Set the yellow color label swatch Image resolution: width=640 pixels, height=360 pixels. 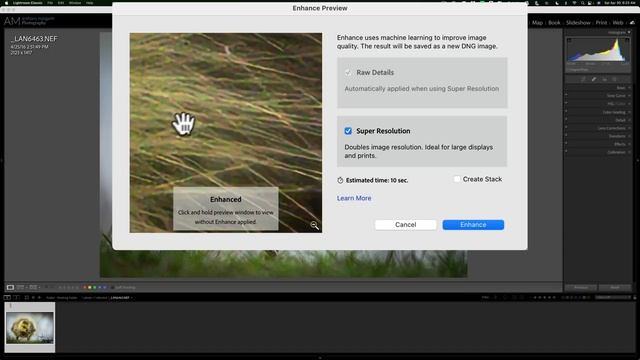point(90,287)
